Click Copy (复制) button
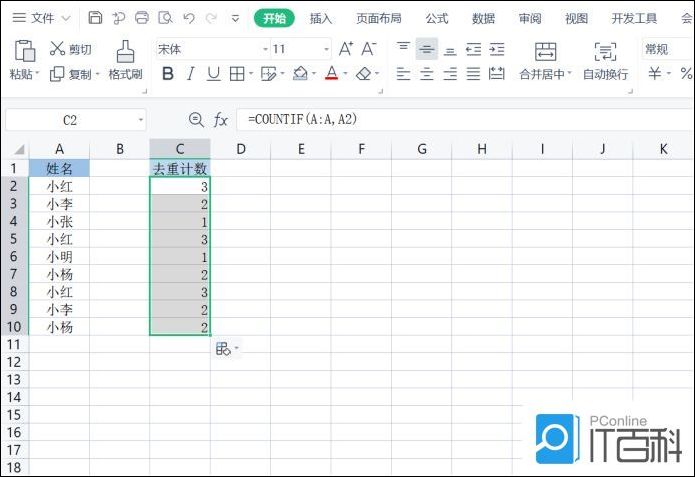This screenshot has width=695, height=477. pyautogui.click(x=73, y=74)
